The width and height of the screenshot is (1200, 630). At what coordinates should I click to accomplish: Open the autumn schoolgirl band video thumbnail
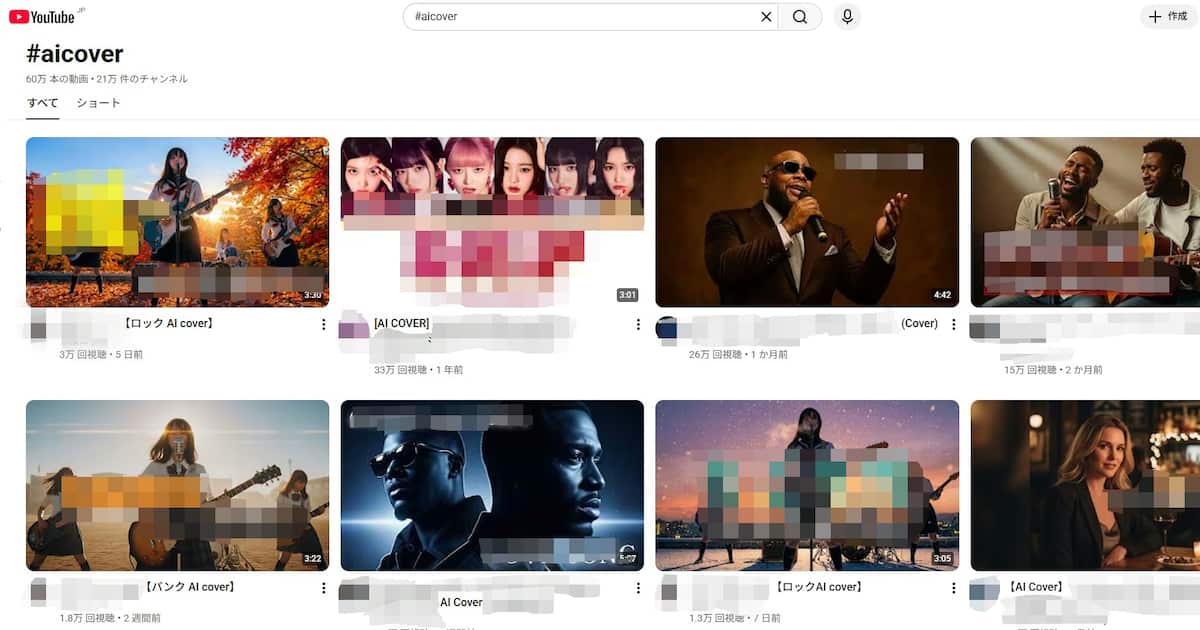click(177, 222)
